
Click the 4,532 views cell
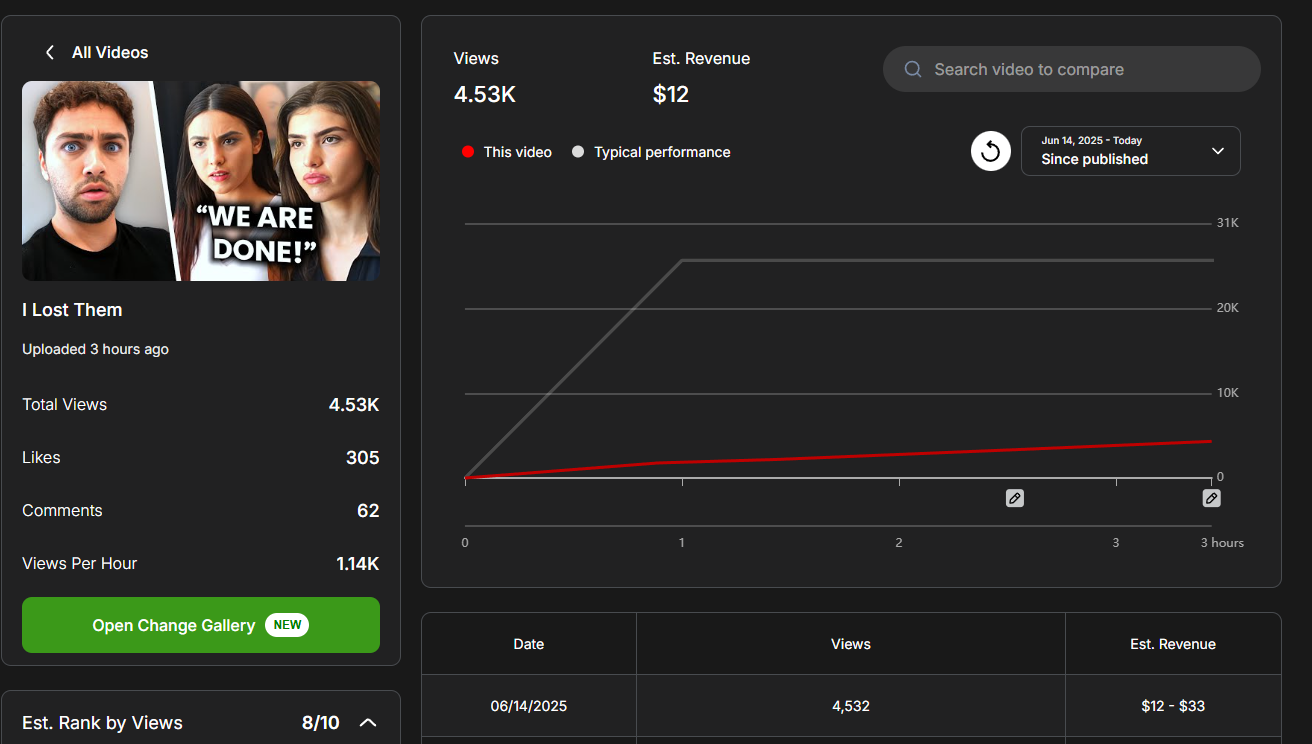coord(851,706)
